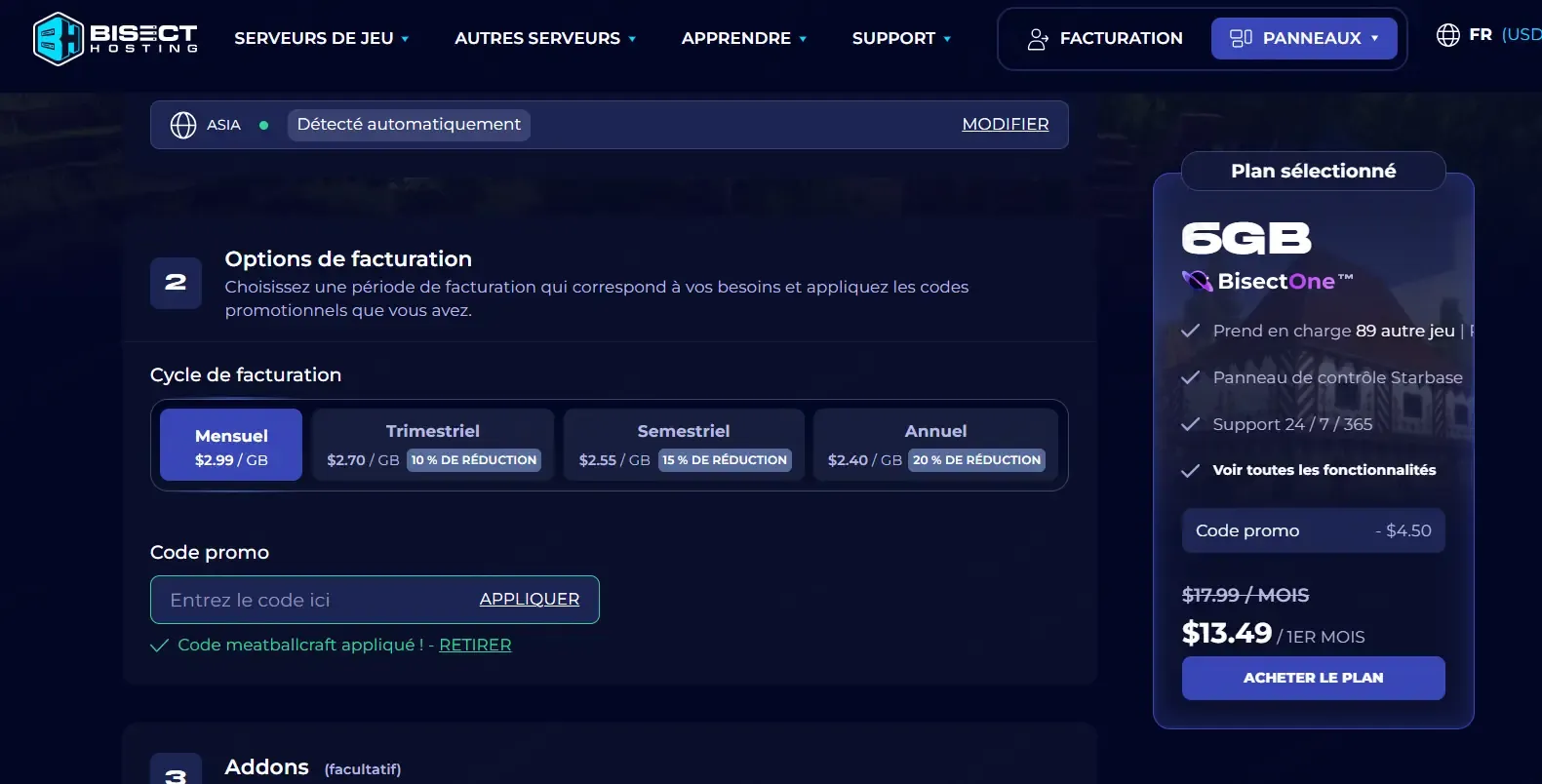Viewport: 1542px width, 784px height.
Task: Open Voir toutes les fonctionnalités
Action: (1325, 470)
